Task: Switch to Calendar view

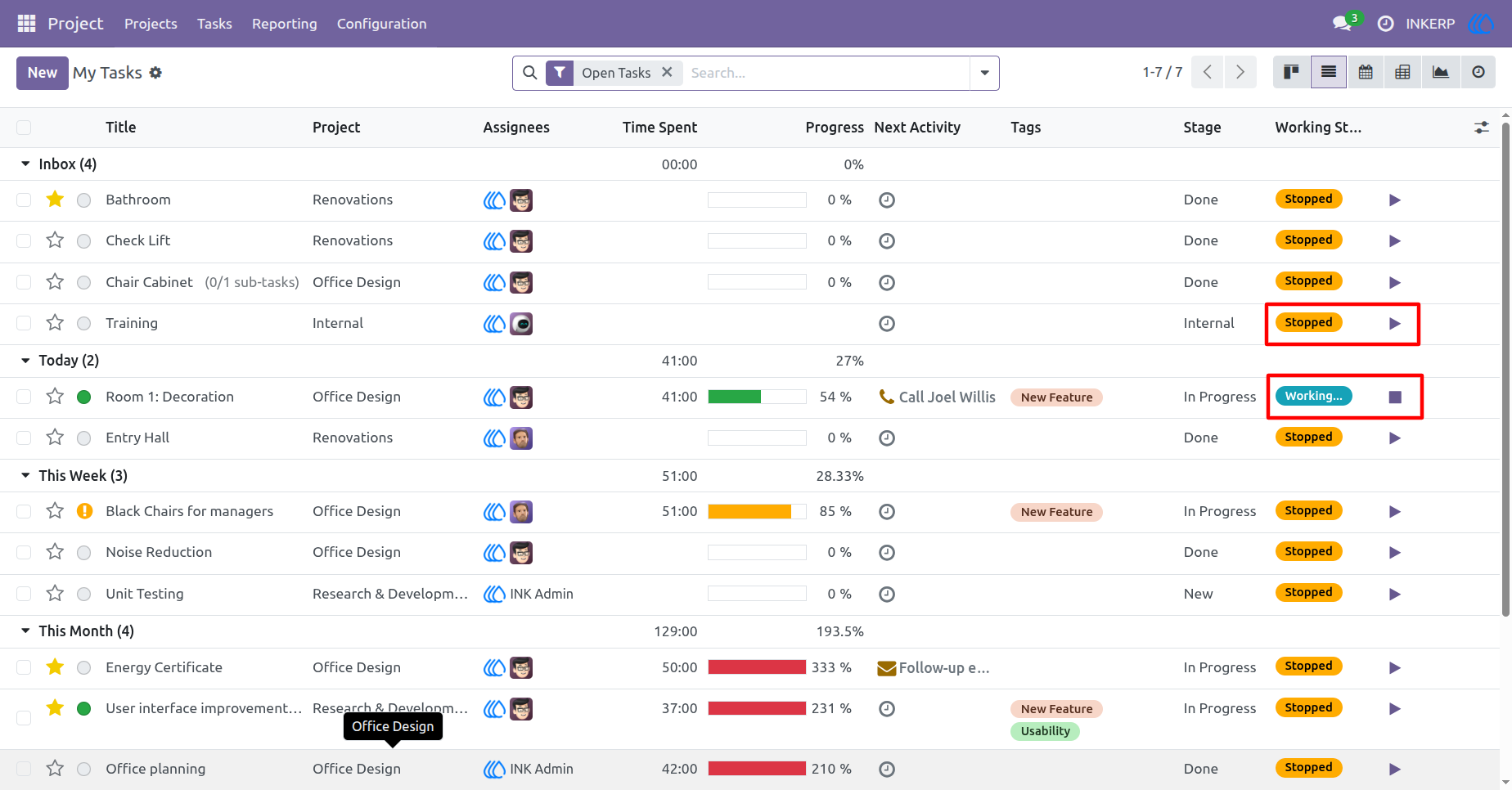Action: (x=1366, y=73)
